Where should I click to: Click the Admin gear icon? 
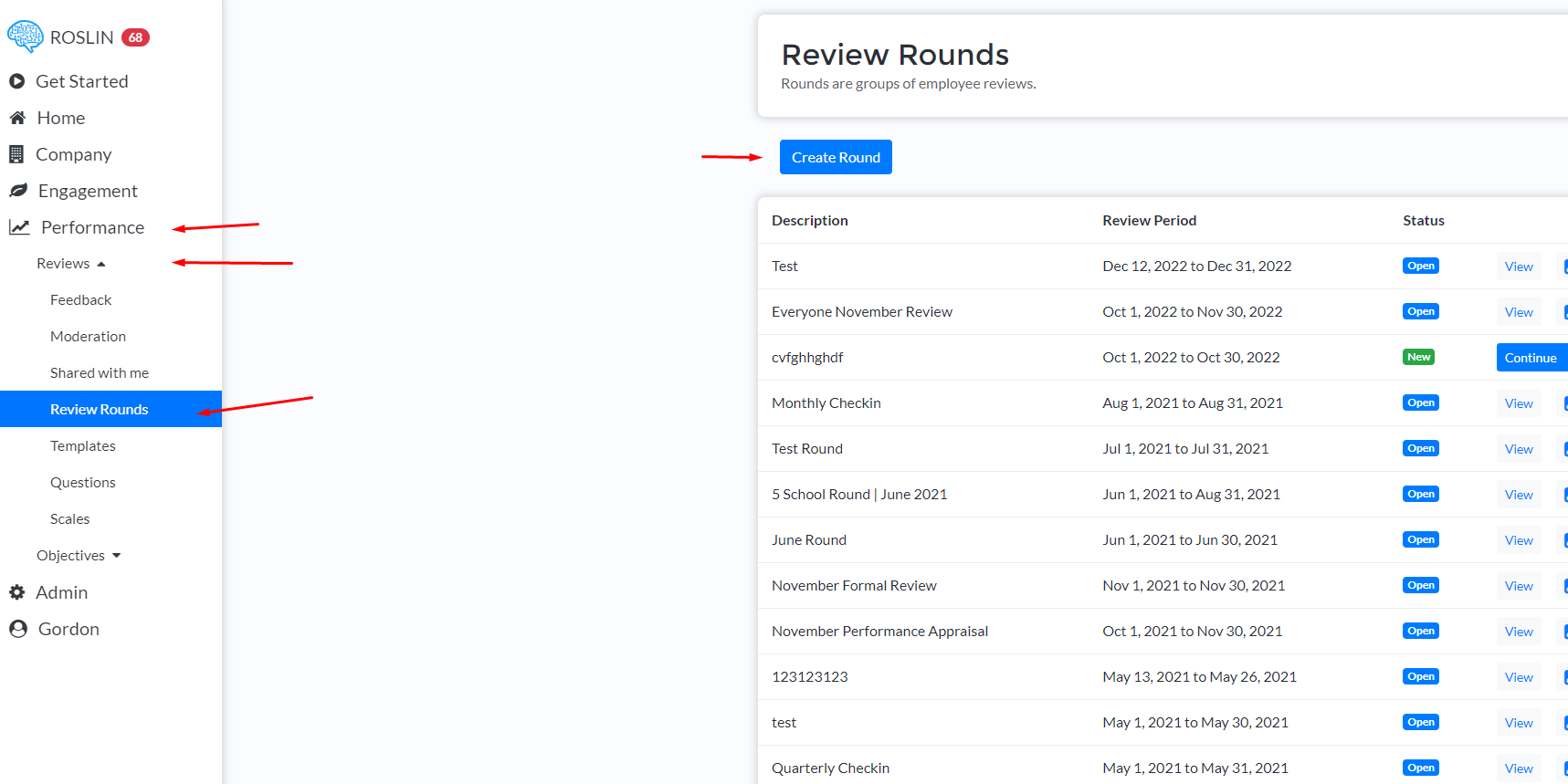point(16,592)
